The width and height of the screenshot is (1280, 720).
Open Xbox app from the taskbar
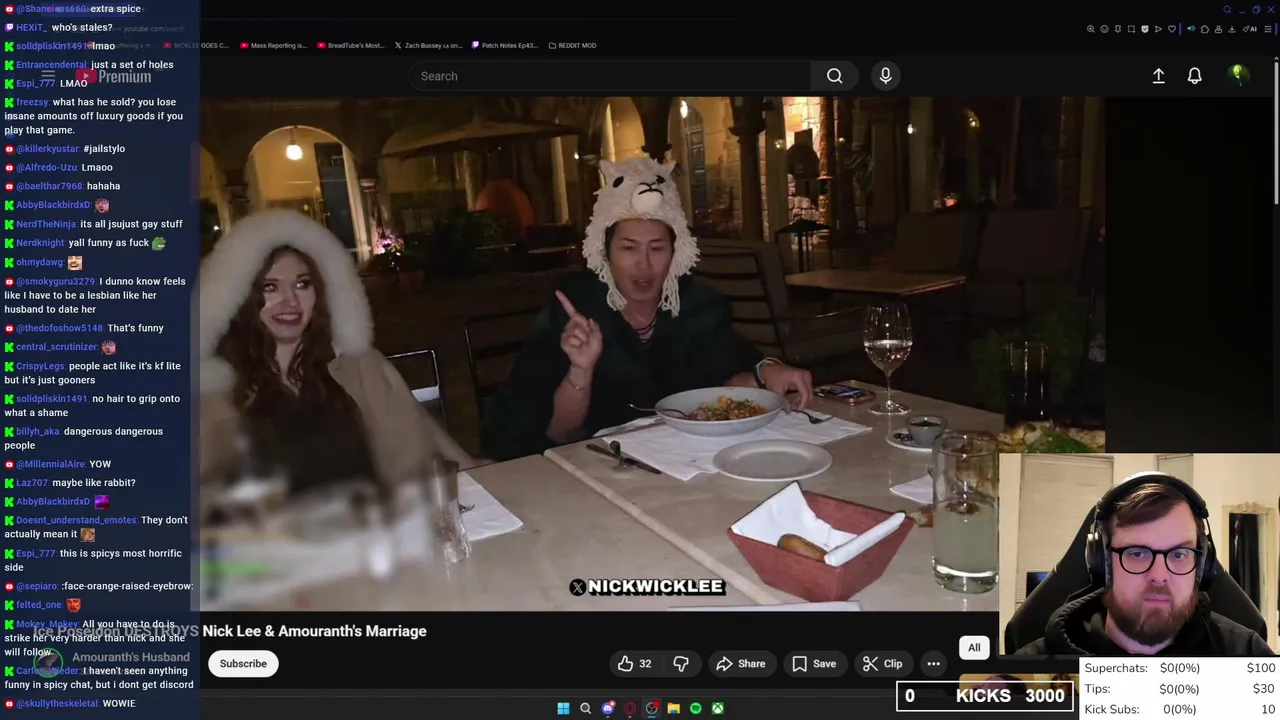[718, 708]
